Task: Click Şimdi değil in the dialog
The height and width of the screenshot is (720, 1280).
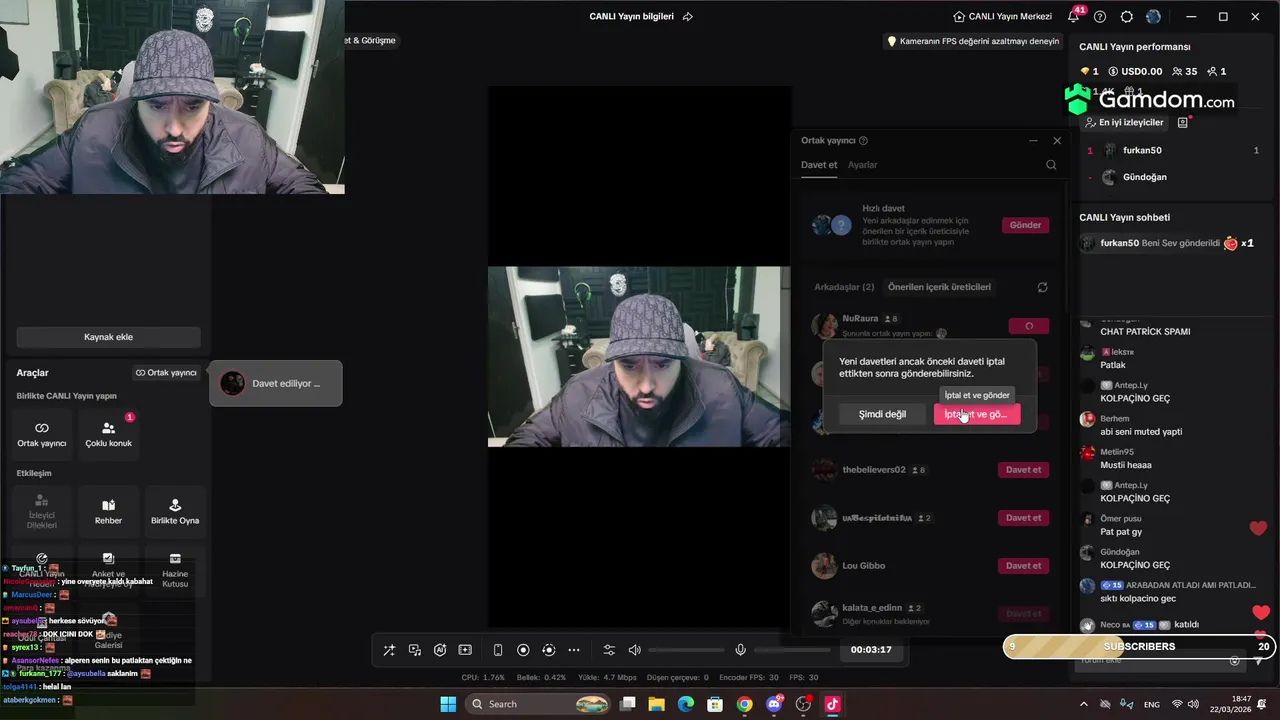Action: 882,414
